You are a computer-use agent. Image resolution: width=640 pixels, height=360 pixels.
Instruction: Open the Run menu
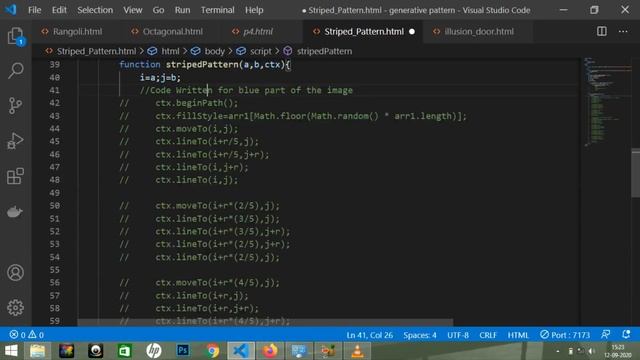[182, 10]
